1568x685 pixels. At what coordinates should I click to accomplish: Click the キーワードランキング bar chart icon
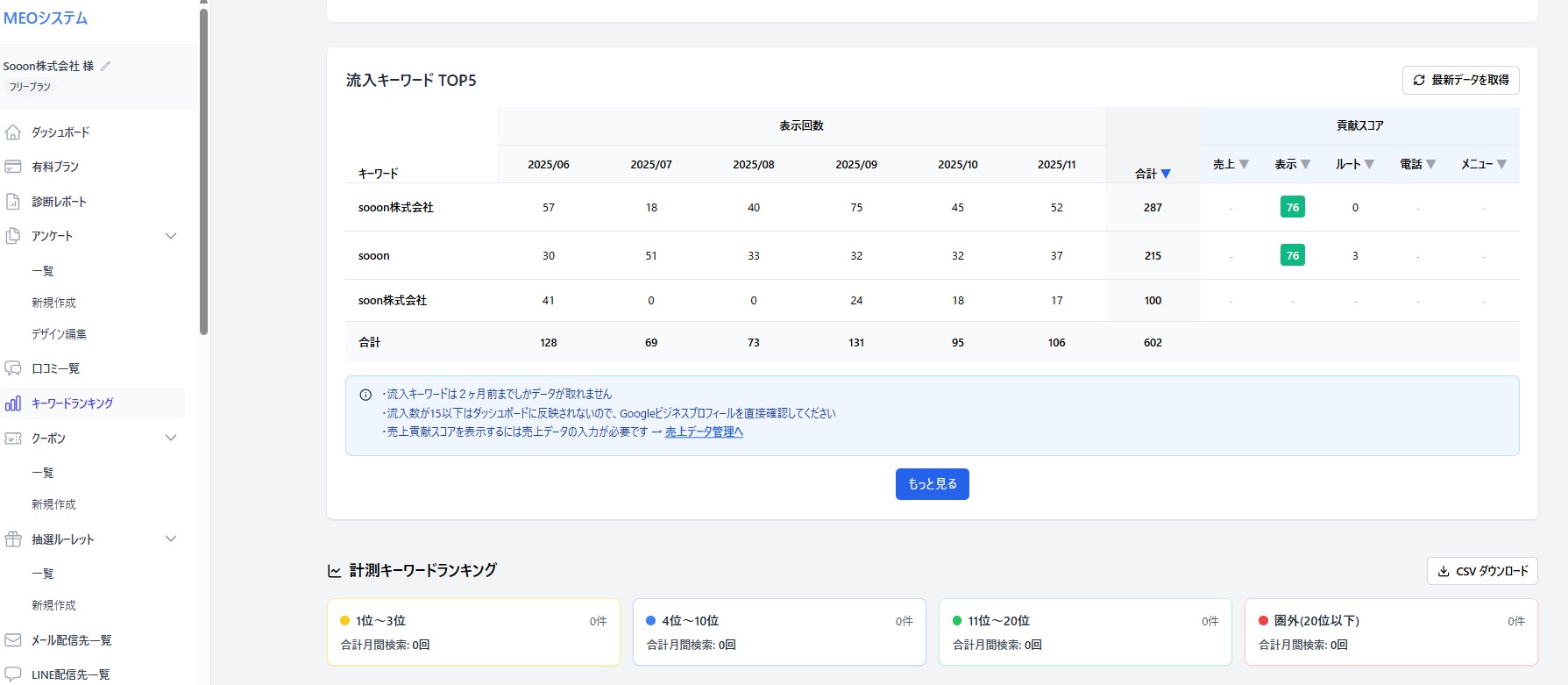click(13, 403)
